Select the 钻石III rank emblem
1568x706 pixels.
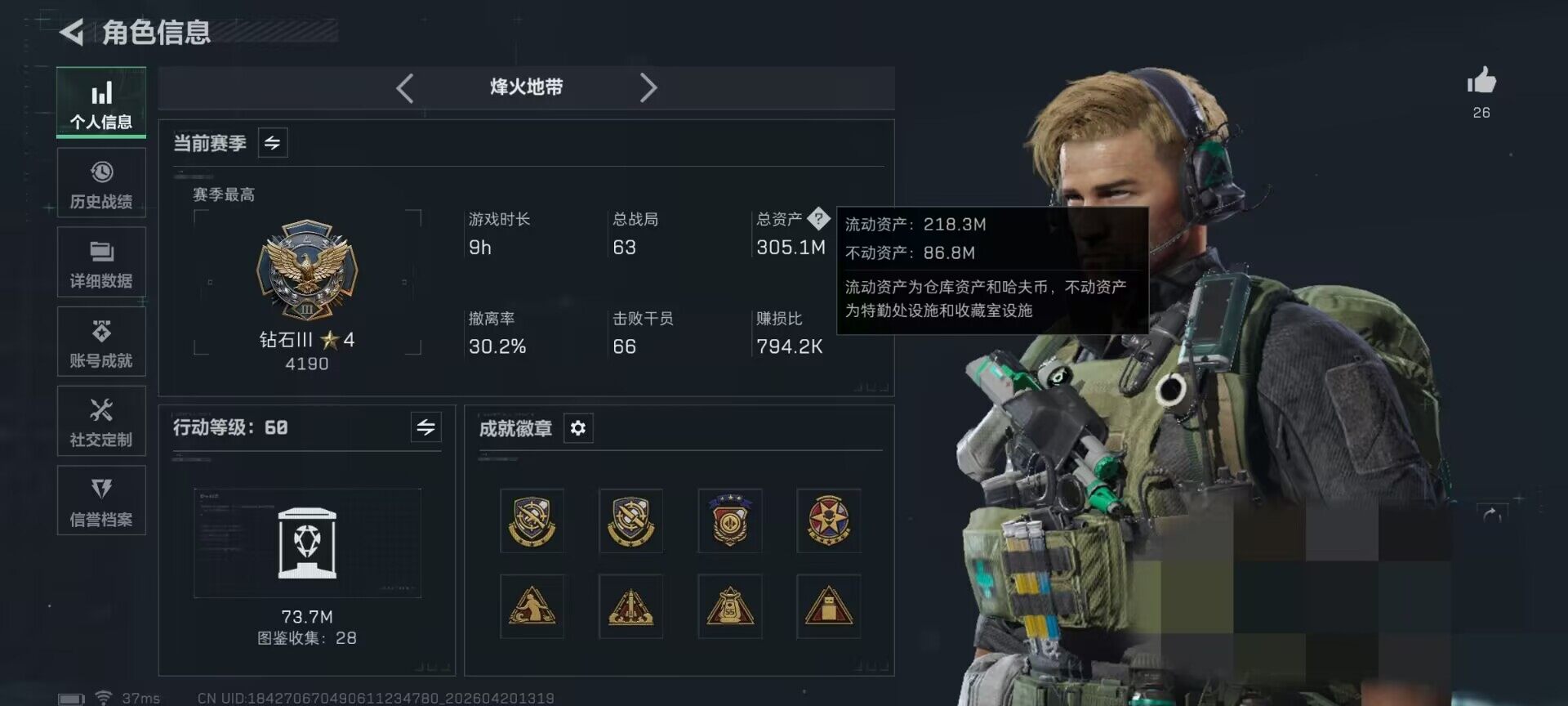307,270
